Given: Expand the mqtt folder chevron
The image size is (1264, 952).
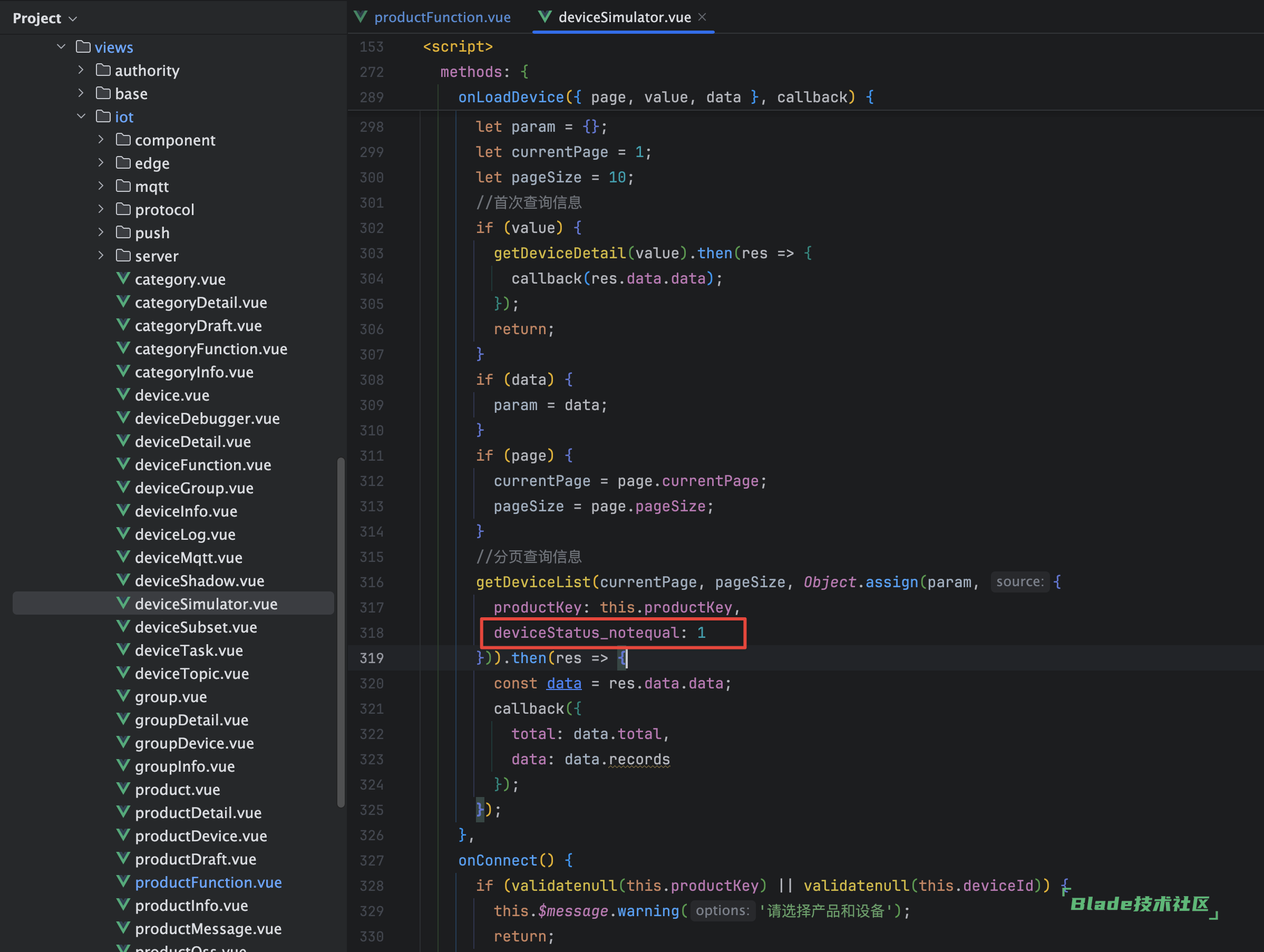Looking at the screenshot, I should 101,186.
